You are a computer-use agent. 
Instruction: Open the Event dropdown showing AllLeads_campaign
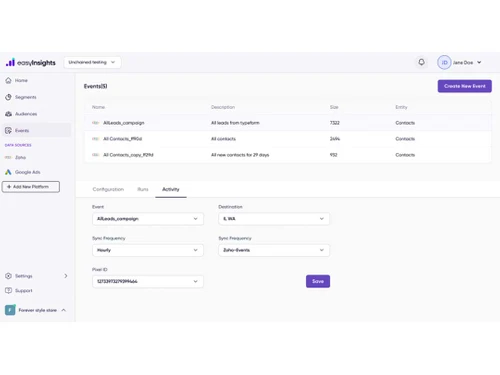[x=148, y=219]
